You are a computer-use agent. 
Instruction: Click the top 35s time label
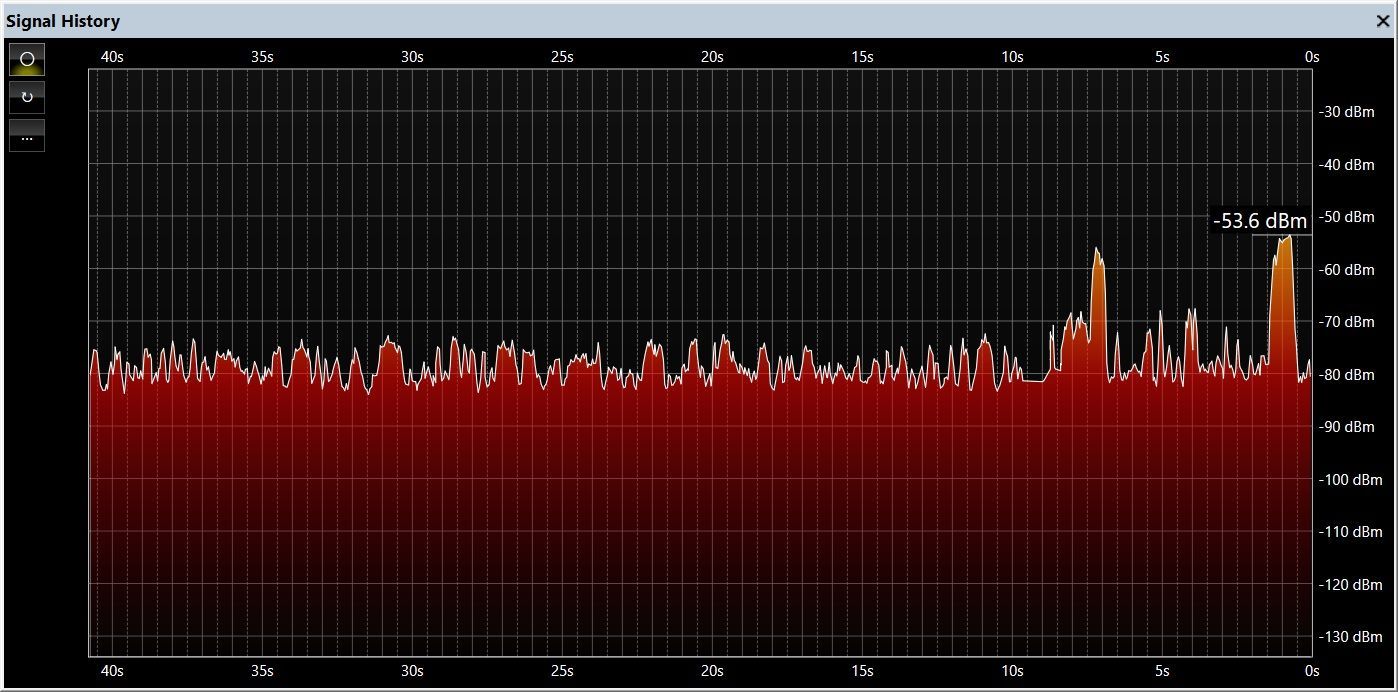pyautogui.click(x=262, y=57)
